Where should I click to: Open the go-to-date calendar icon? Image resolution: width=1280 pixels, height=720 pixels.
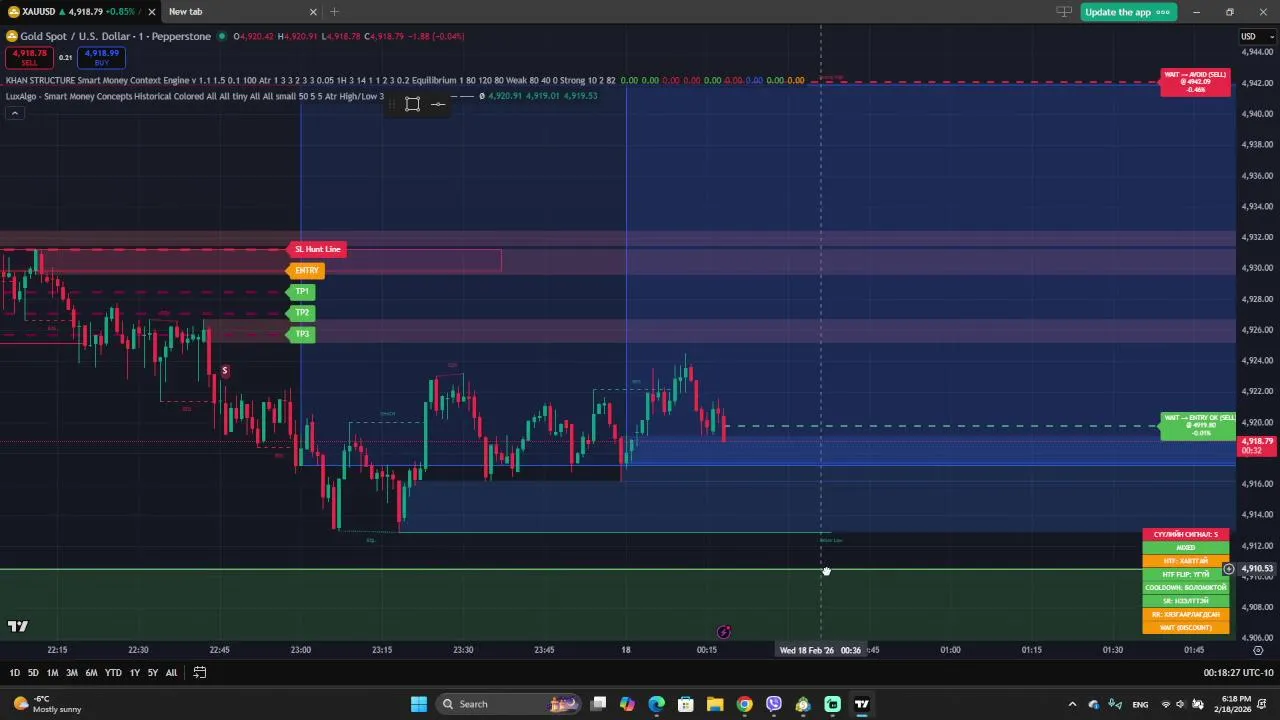(x=199, y=673)
